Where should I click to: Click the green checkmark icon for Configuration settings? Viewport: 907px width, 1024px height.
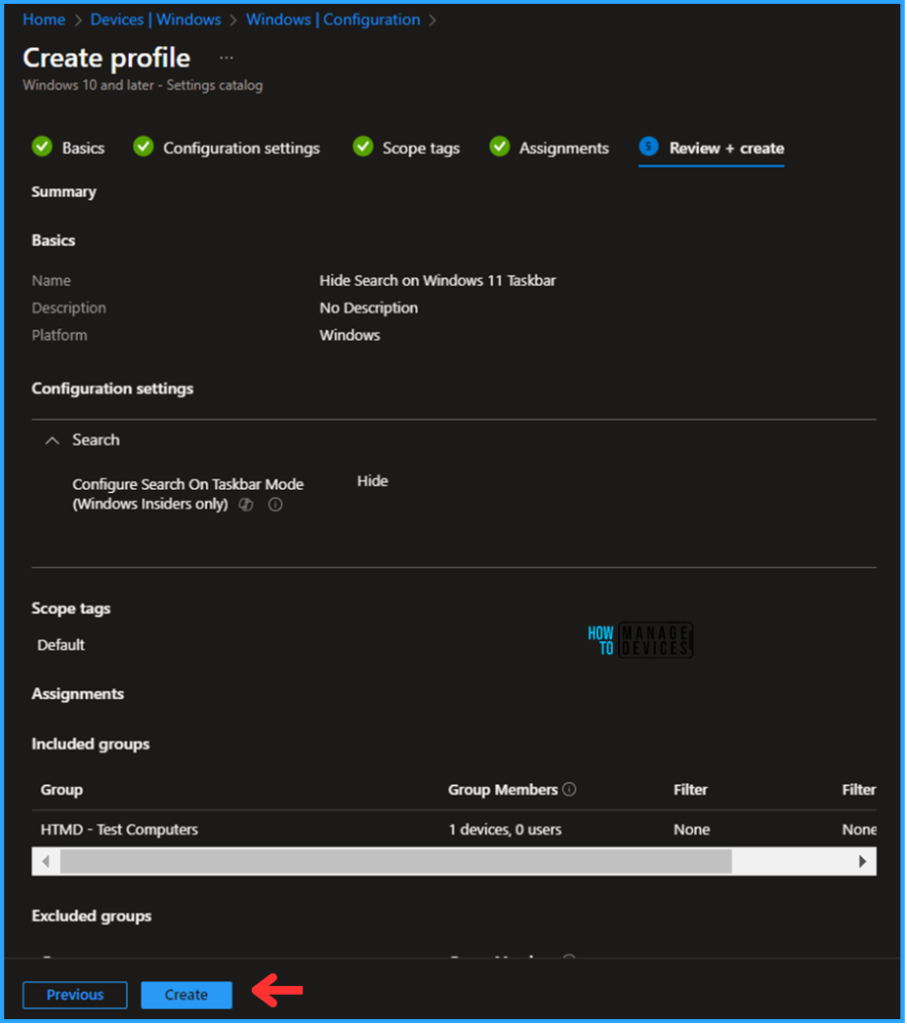click(x=144, y=147)
